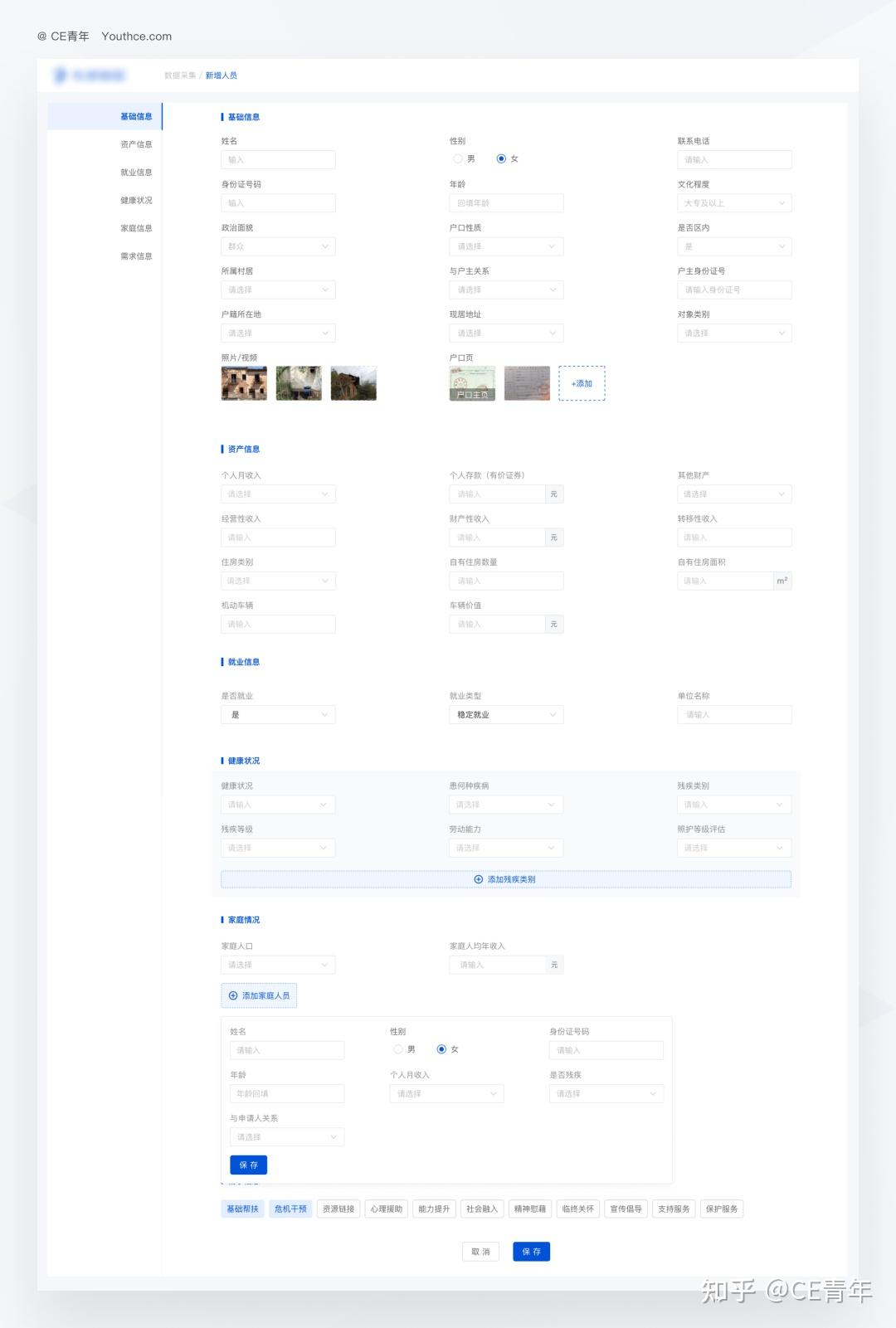Toggle the 能力提升 need tag
The height and width of the screenshot is (1328, 896).
pos(434,1209)
